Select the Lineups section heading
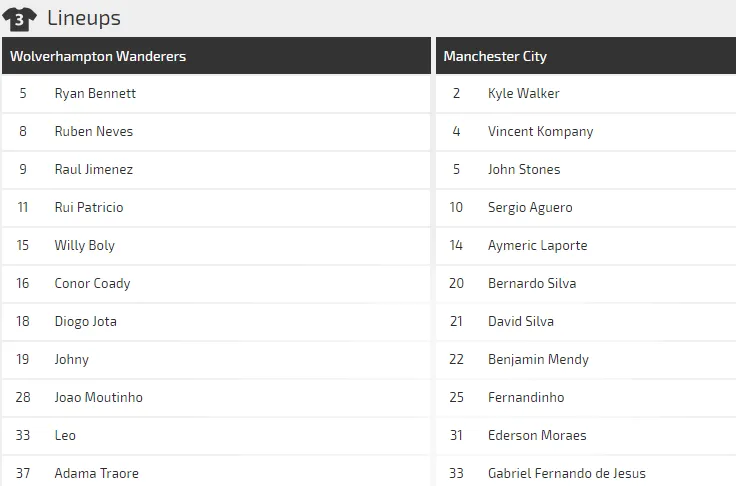Viewport: 736px width, 486px height. point(84,18)
